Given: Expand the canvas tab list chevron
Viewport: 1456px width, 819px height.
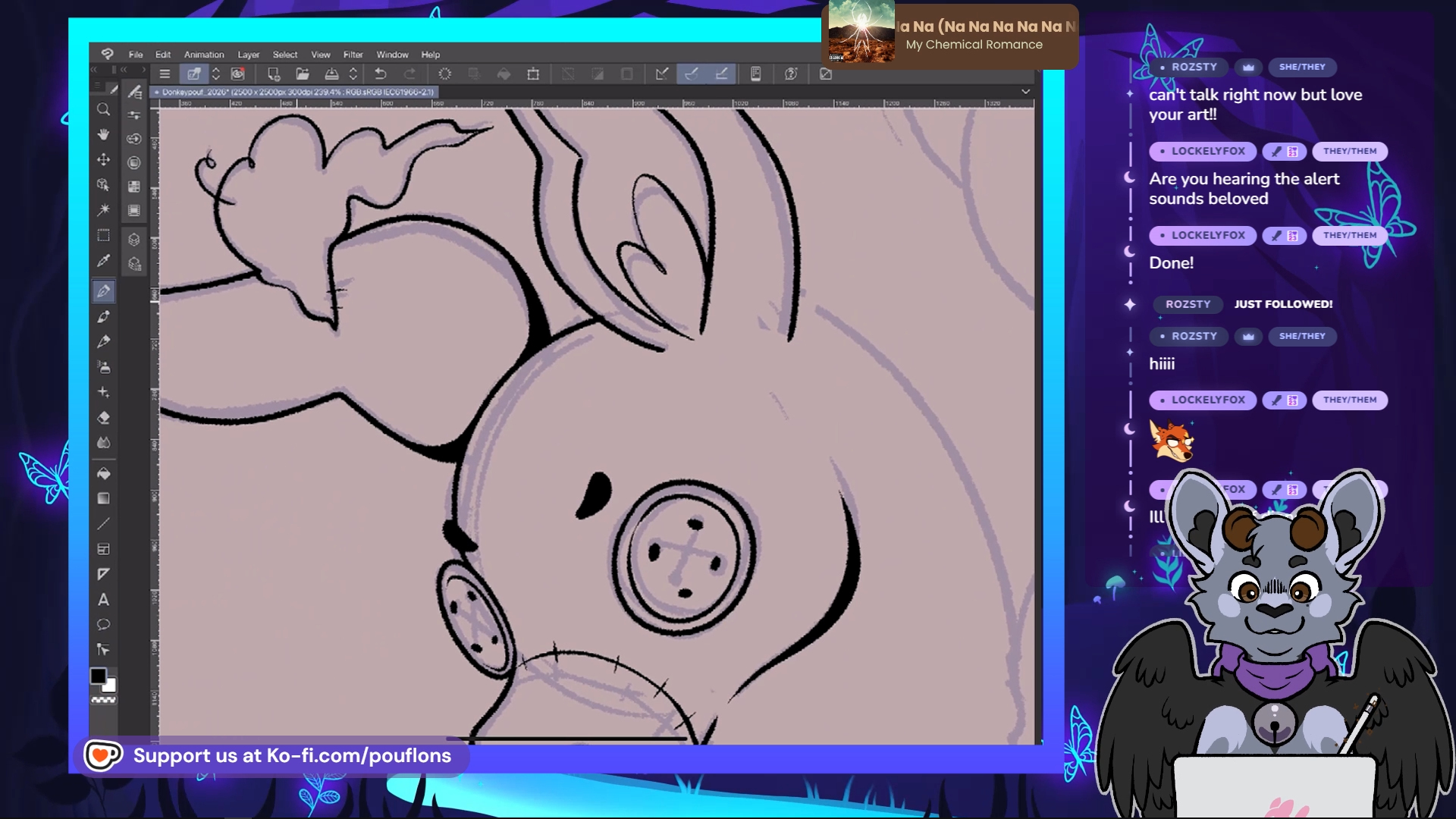Looking at the screenshot, I should tap(1025, 92).
